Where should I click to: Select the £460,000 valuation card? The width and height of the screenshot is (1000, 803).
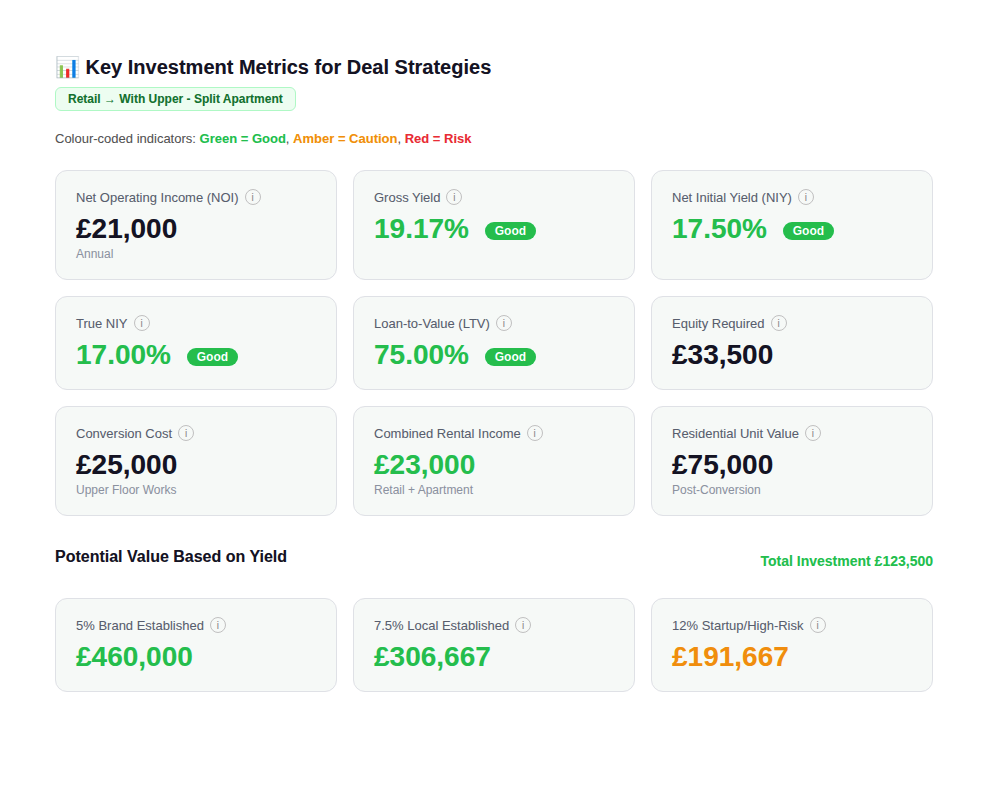(196, 644)
